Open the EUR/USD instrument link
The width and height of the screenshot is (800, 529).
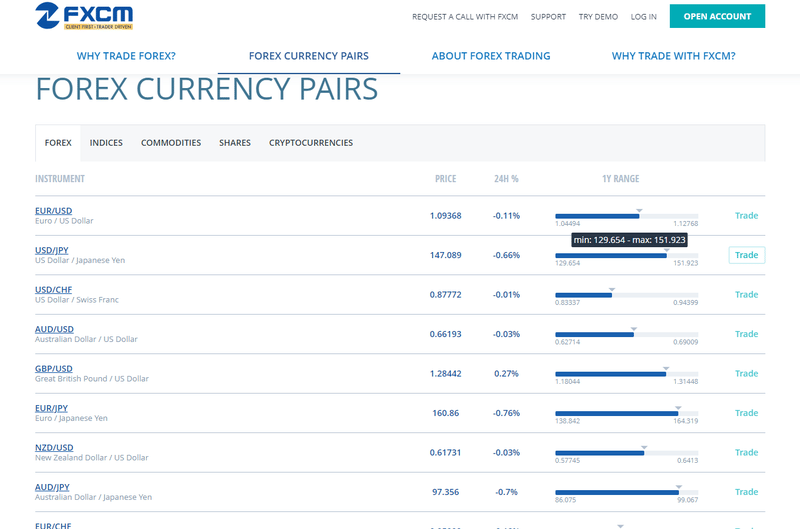[54, 210]
